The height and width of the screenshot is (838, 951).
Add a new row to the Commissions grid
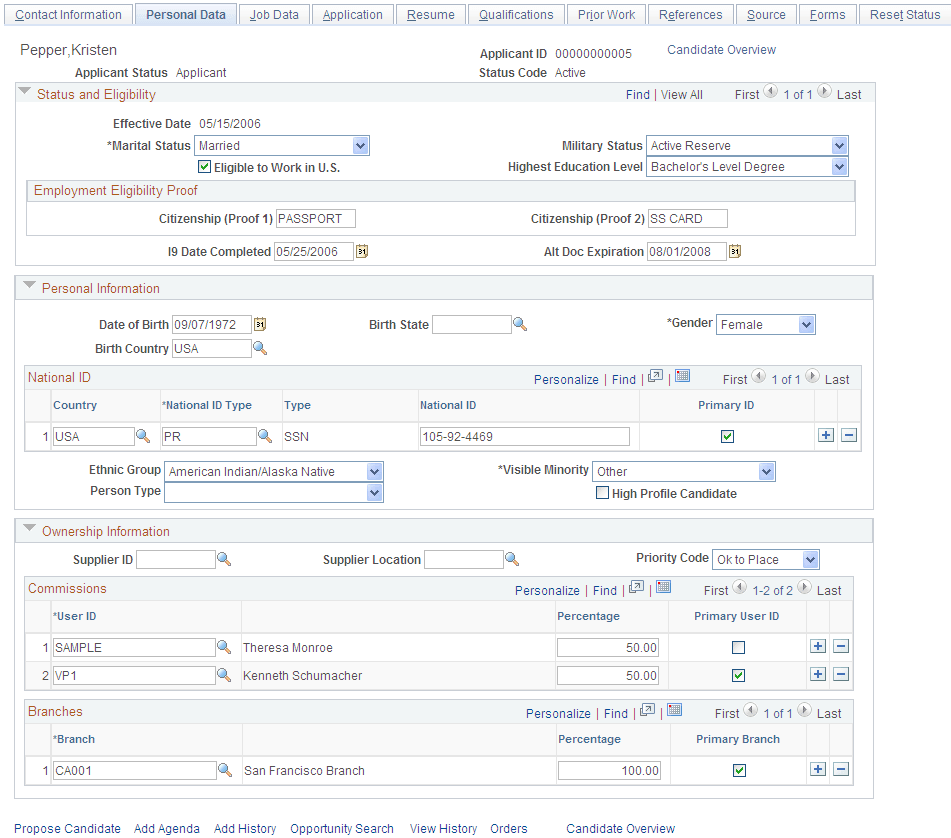tap(818, 646)
